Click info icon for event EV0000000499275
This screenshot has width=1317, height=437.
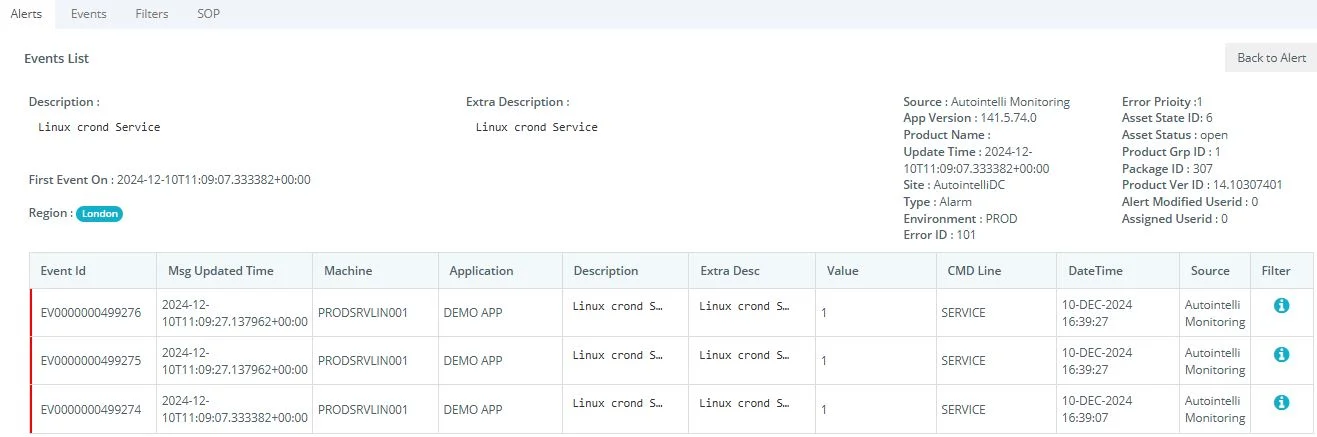click(x=1281, y=354)
